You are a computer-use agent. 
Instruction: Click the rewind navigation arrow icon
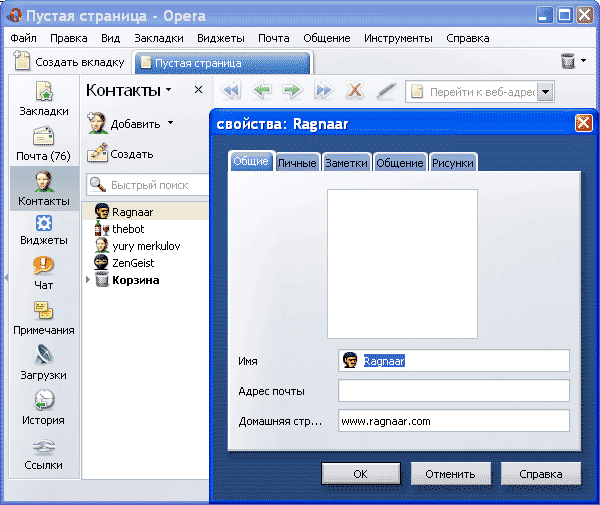click(232, 91)
